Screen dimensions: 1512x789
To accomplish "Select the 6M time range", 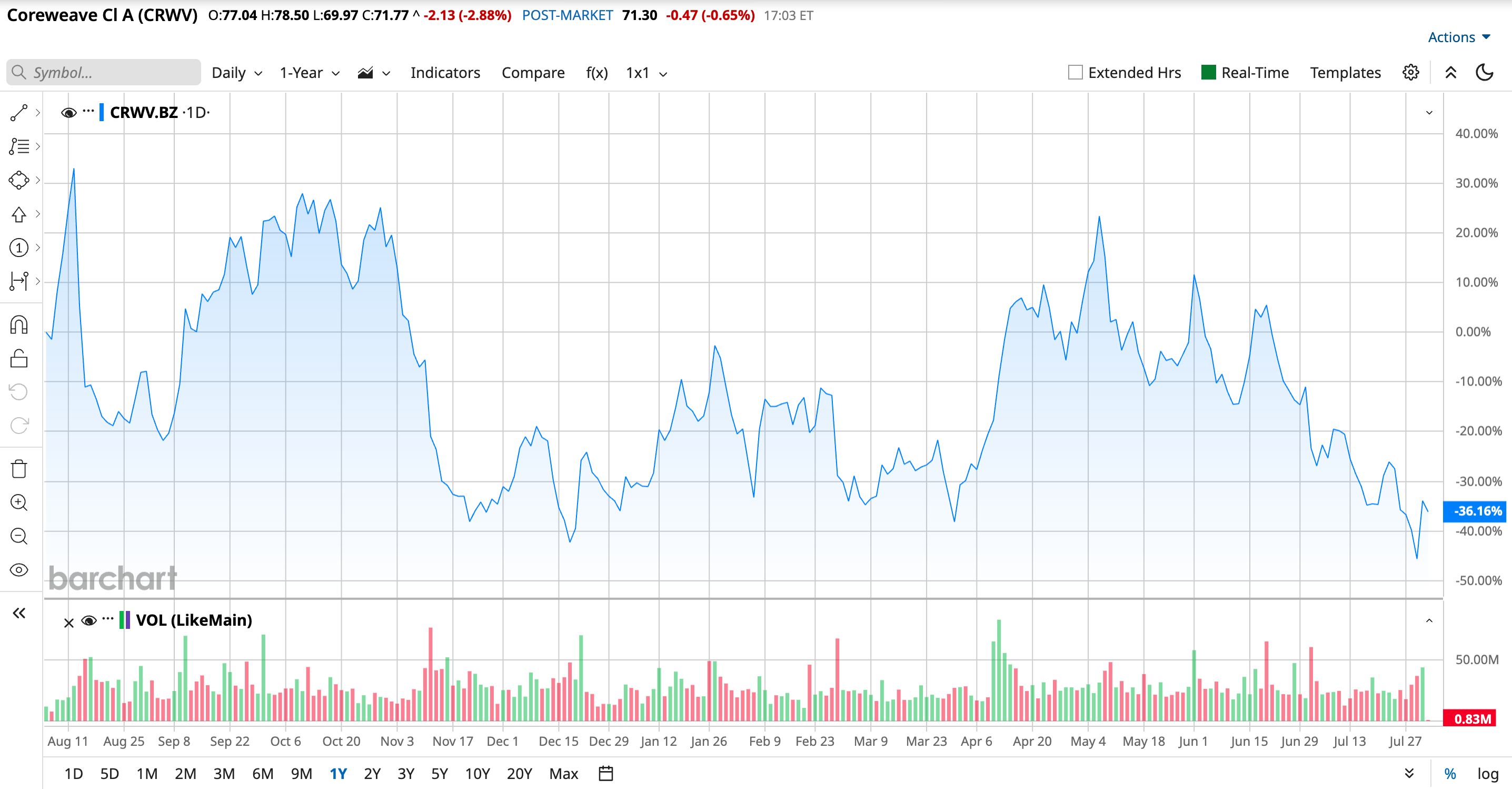I will coord(263,774).
